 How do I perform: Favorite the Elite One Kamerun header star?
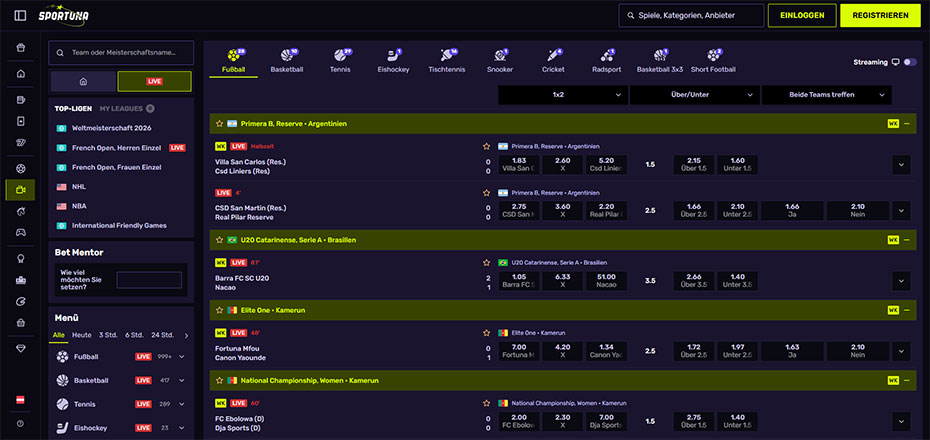[219, 310]
